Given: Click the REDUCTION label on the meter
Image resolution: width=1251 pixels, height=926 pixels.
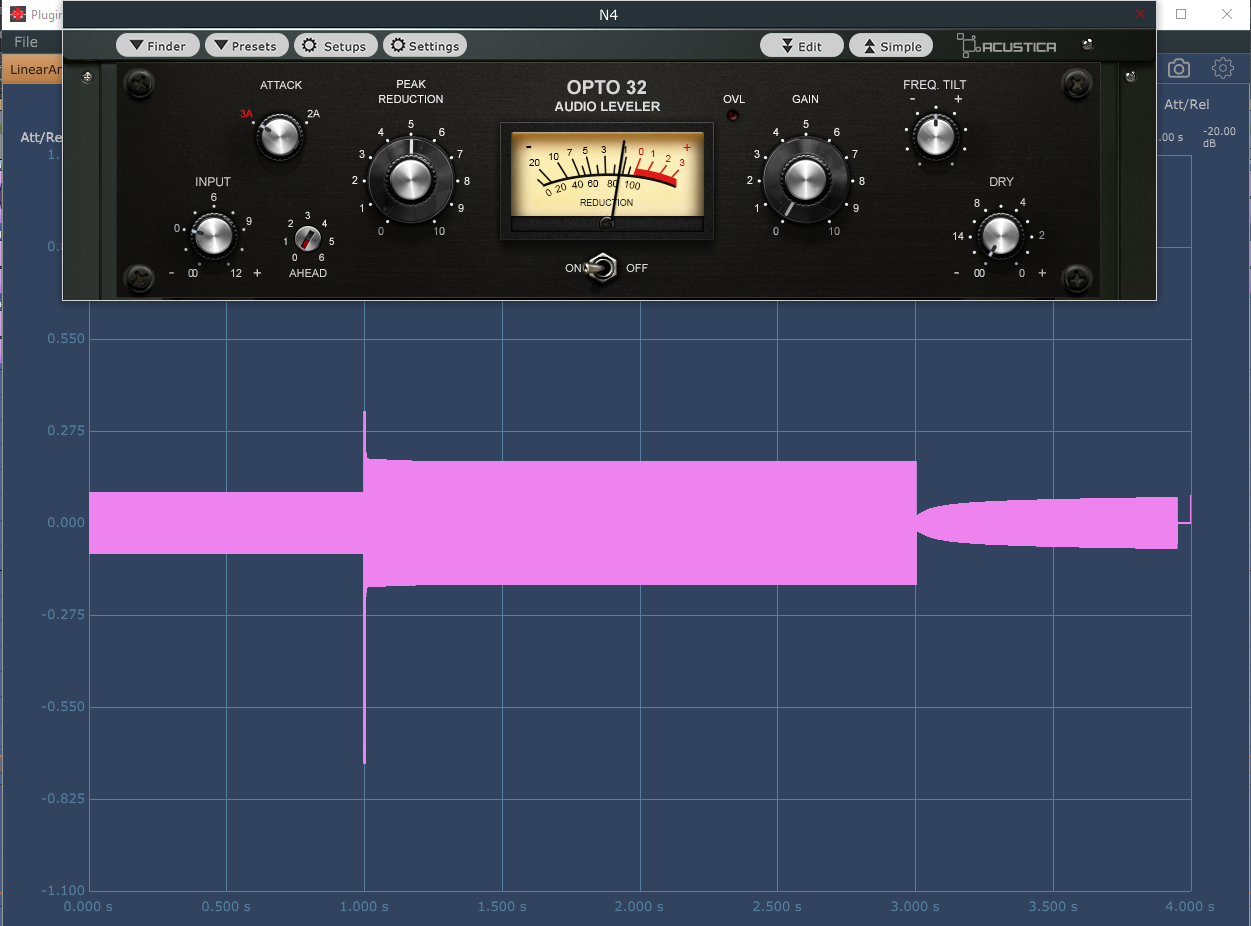Looking at the screenshot, I should (606, 203).
